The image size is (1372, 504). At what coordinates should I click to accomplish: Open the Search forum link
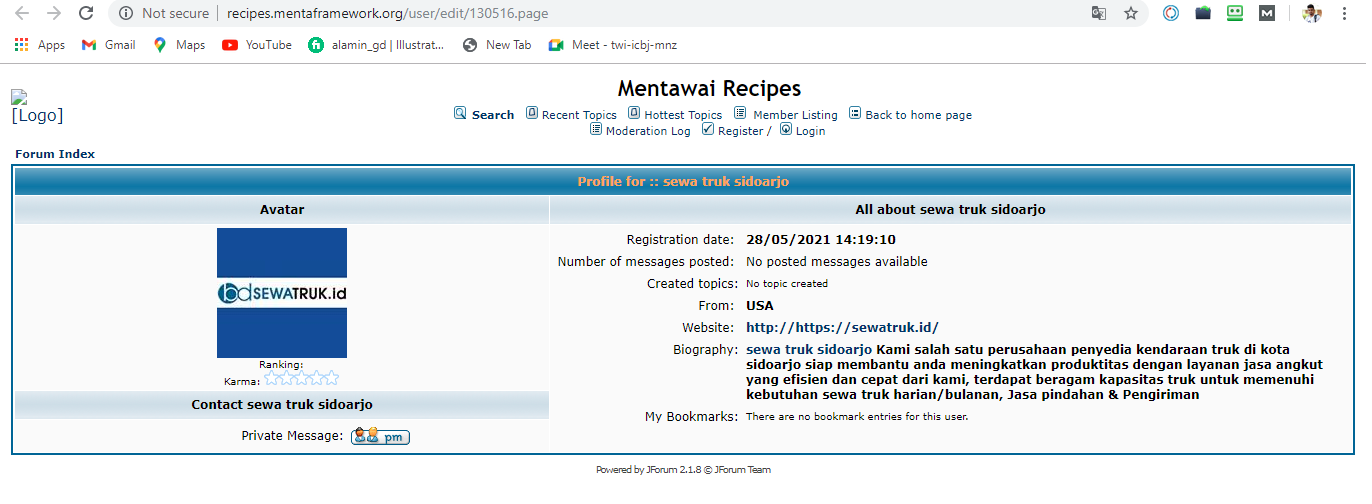click(x=493, y=115)
